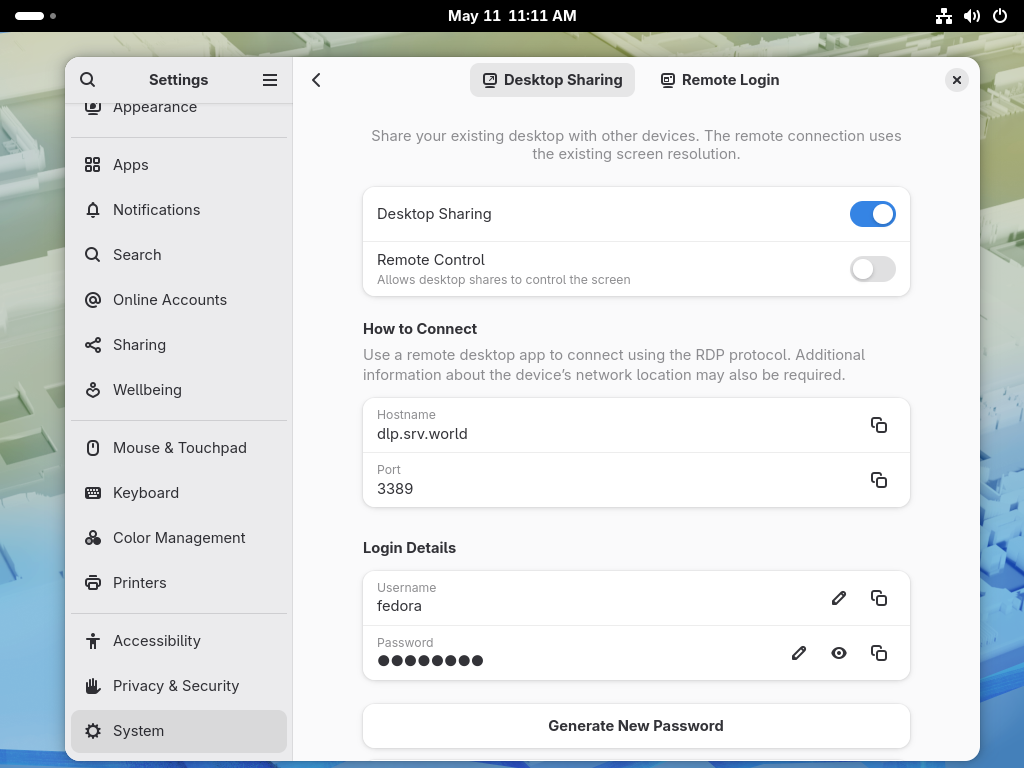This screenshot has height=768, width=1024.
Task: Select Keyboard in the sidebar
Action: [179, 493]
